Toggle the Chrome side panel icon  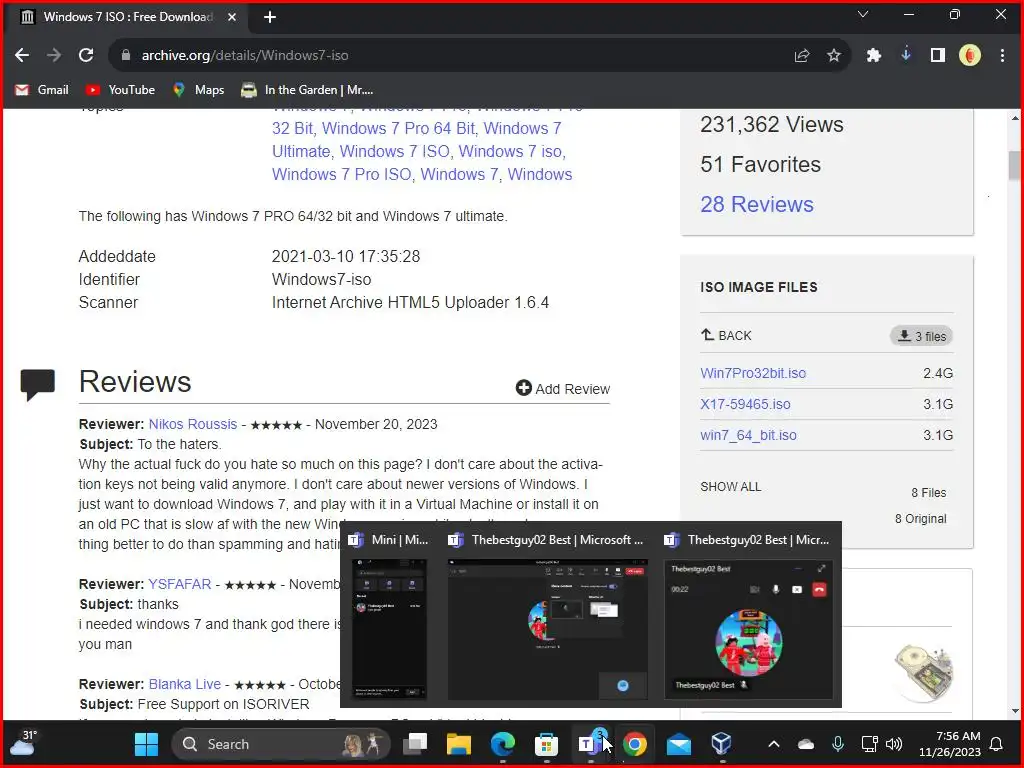click(938, 56)
